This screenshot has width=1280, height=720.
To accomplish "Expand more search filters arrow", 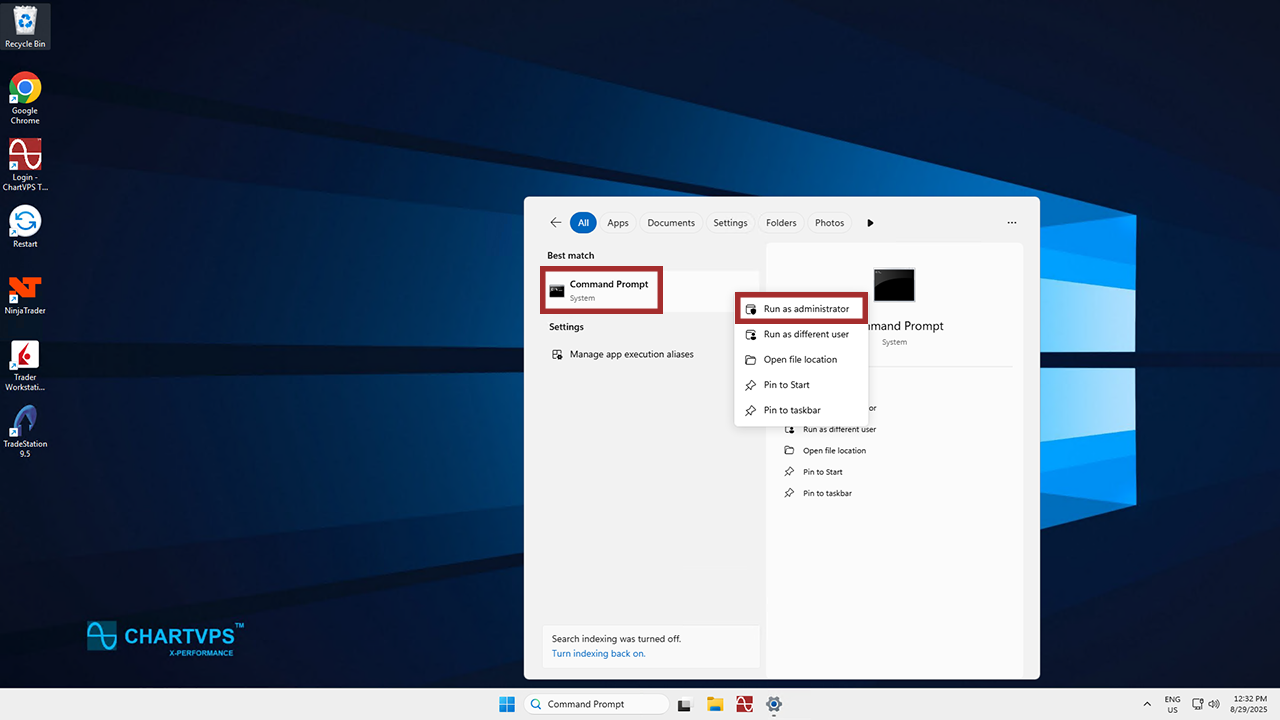I will coord(870,223).
